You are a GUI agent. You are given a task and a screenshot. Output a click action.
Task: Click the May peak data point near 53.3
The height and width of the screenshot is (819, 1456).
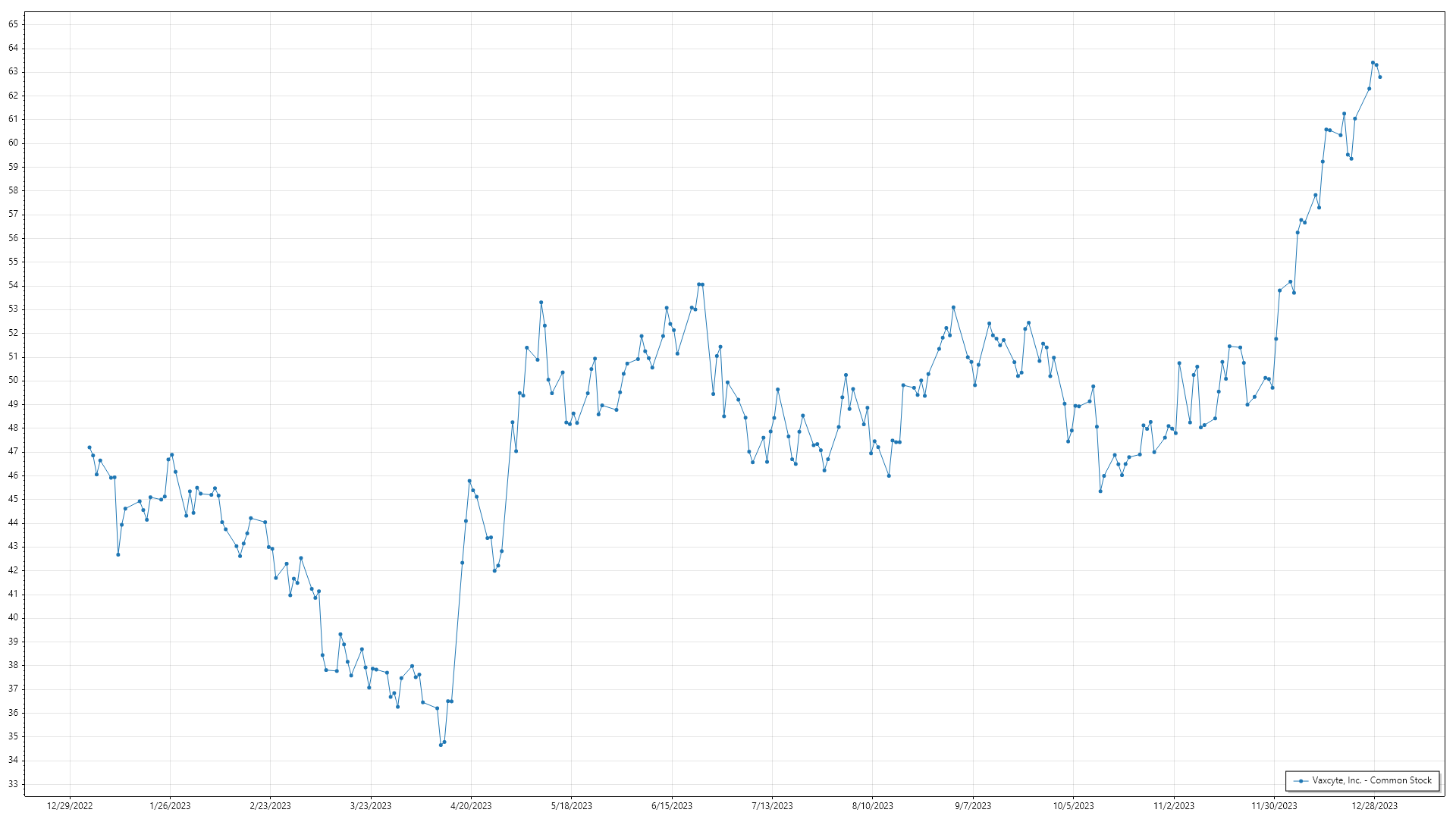tap(541, 303)
